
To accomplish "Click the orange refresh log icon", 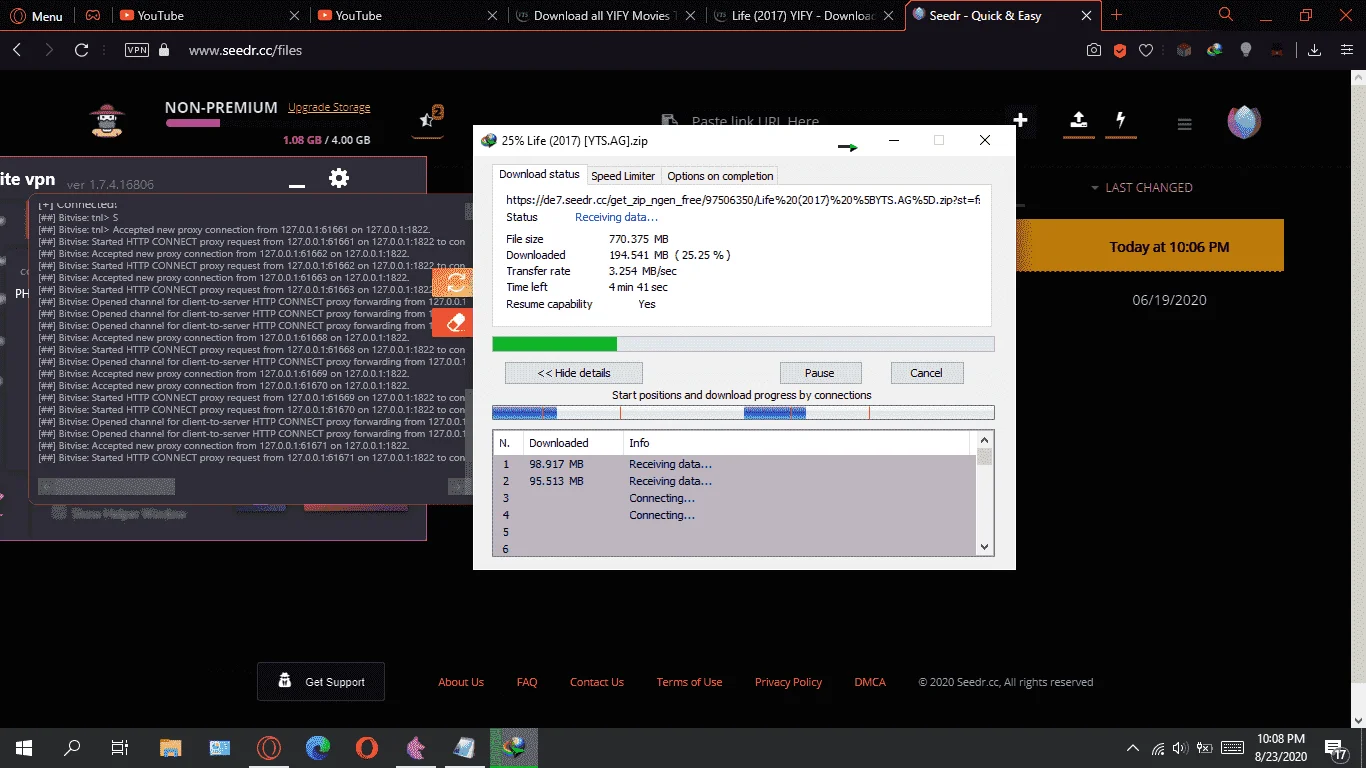I will [x=455, y=282].
